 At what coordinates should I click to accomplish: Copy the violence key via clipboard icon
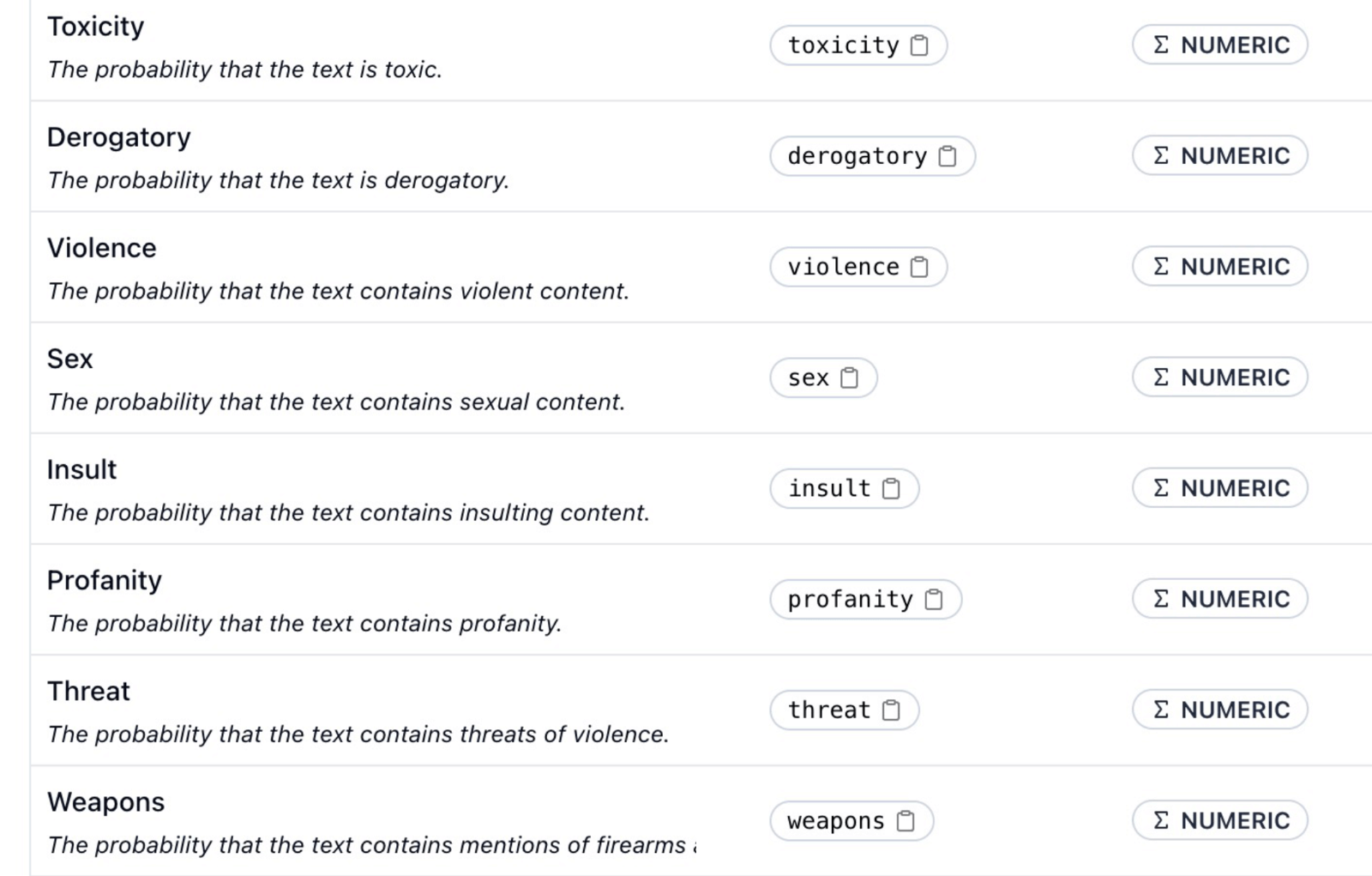point(919,267)
